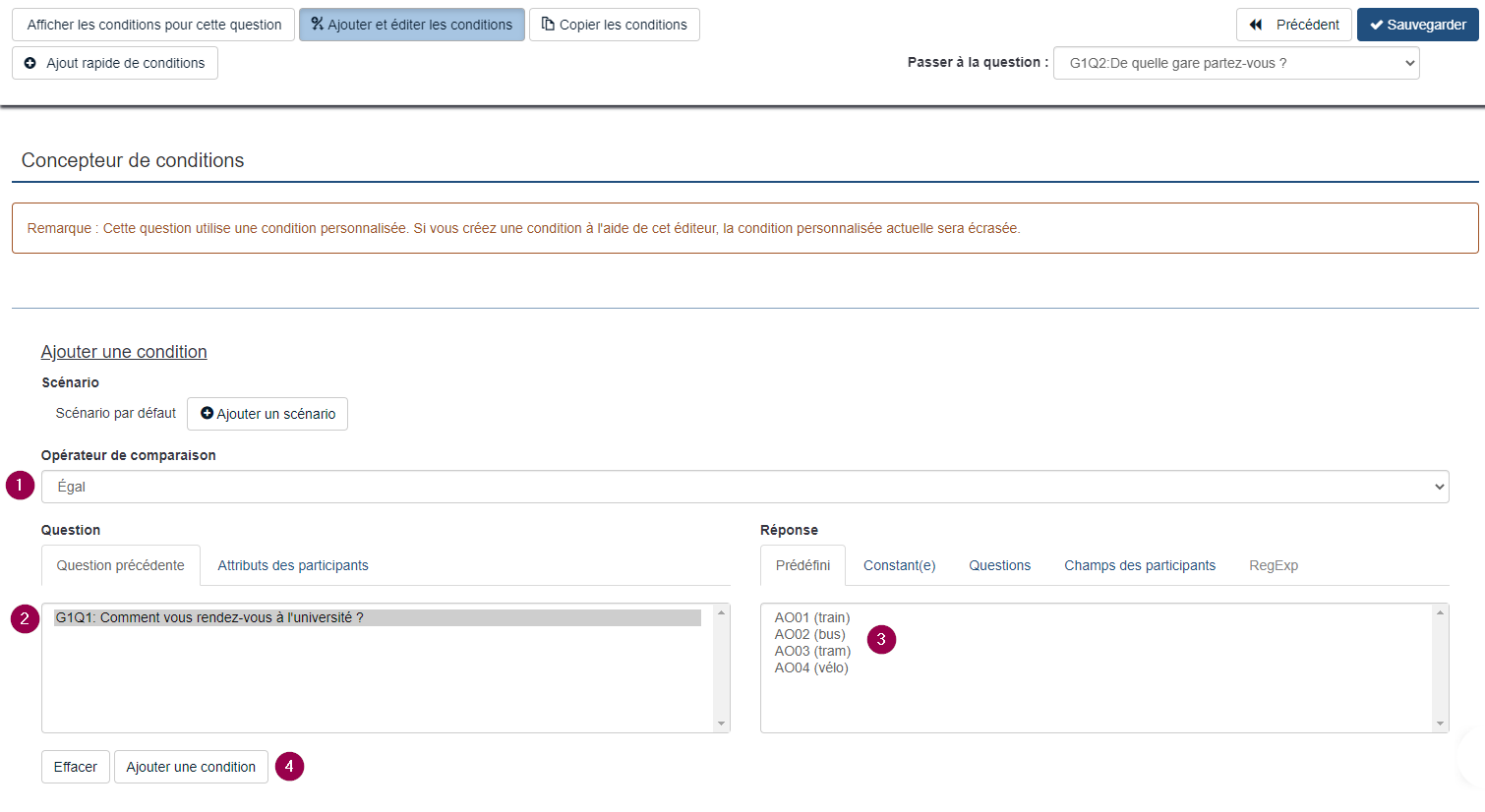
Task: Switch to Attributs des participants tab
Action: click(x=293, y=565)
